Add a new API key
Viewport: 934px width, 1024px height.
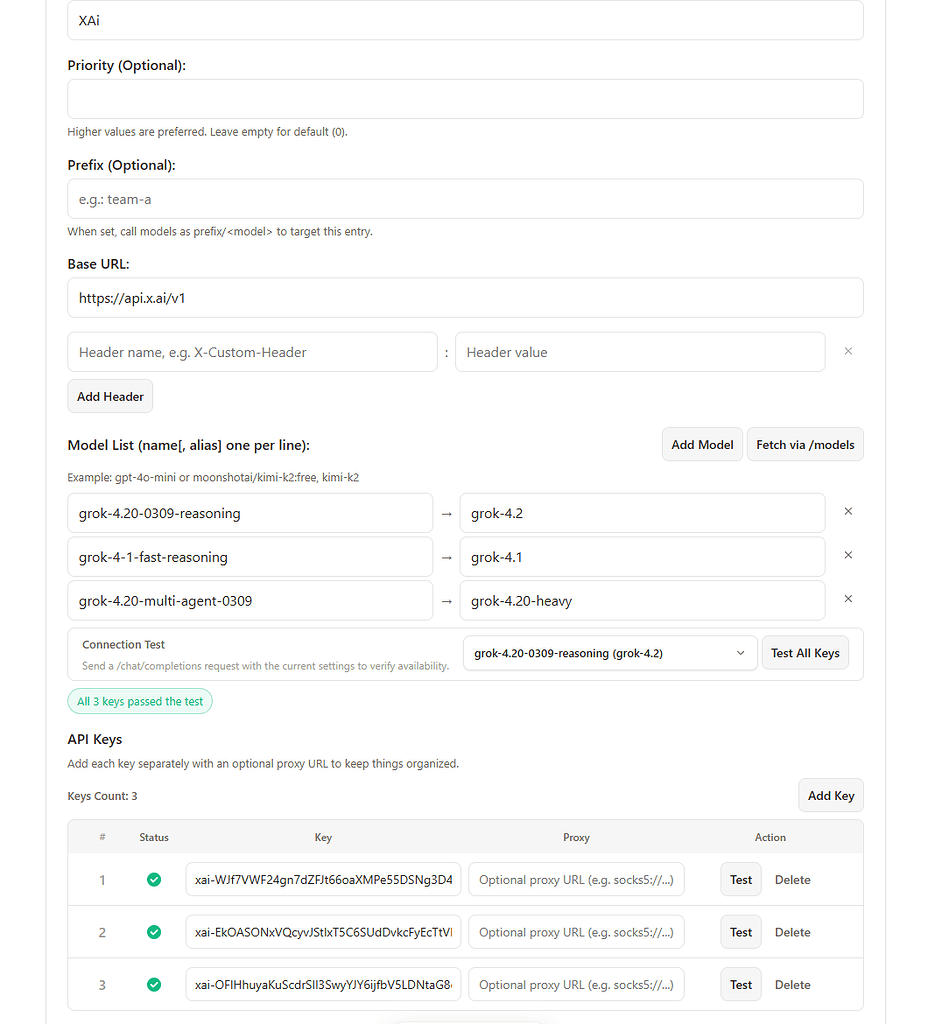(831, 795)
